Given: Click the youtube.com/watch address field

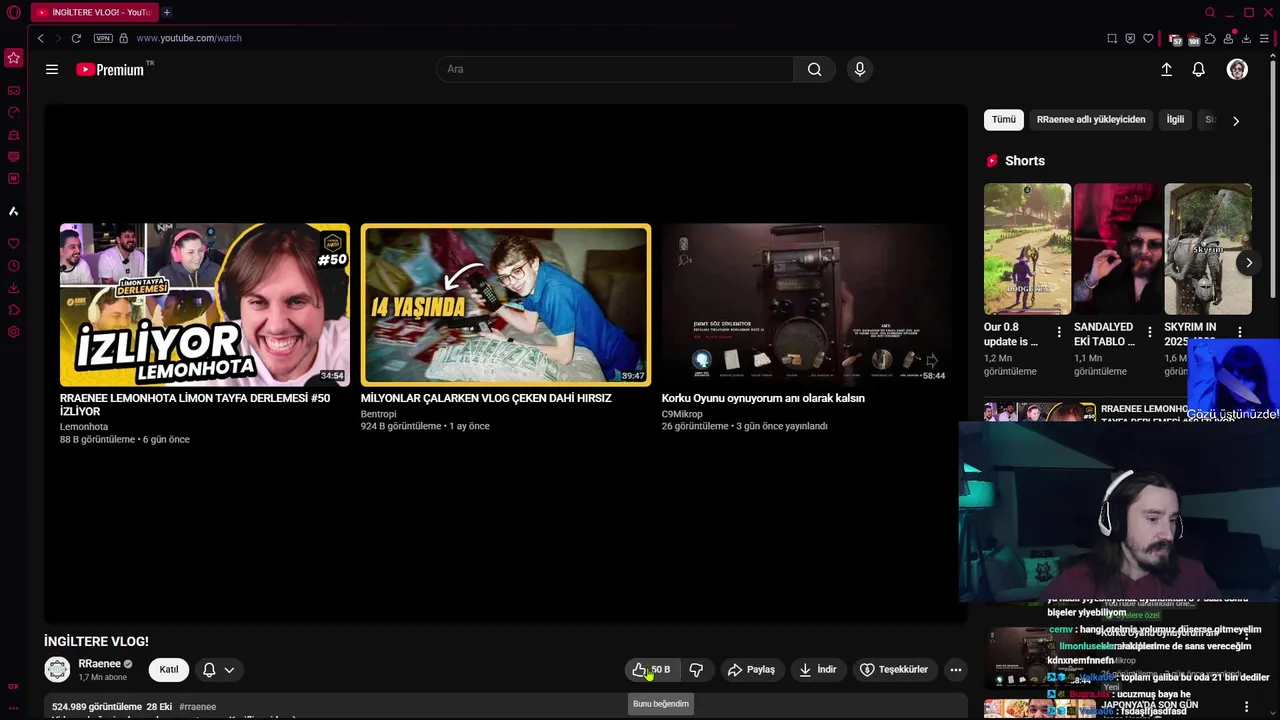Looking at the screenshot, I should (189, 38).
